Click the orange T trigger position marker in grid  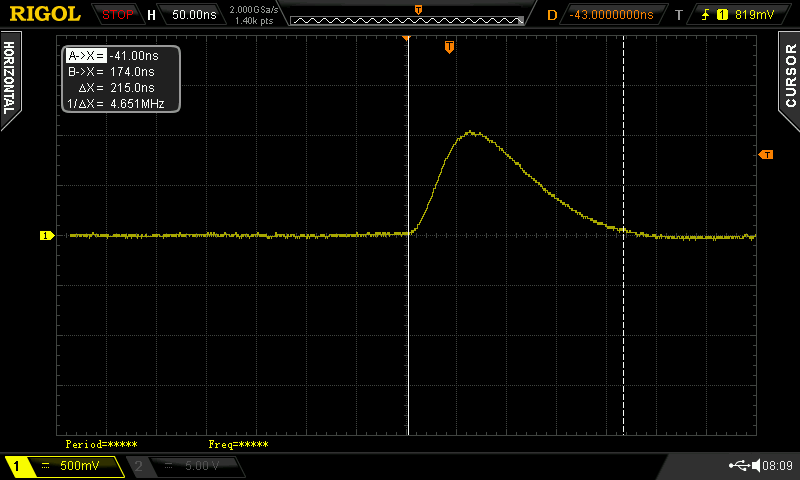click(x=449, y=47)
